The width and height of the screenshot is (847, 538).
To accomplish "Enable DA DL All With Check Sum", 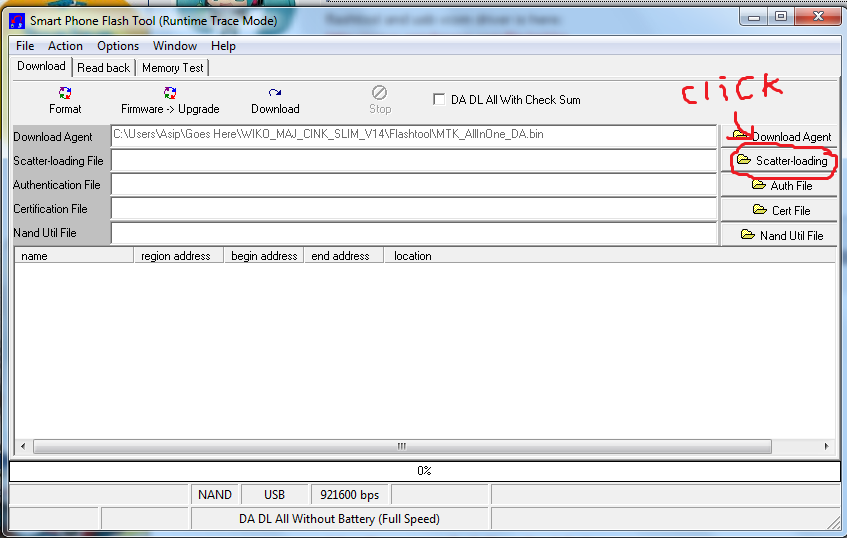I will [439, 99].
